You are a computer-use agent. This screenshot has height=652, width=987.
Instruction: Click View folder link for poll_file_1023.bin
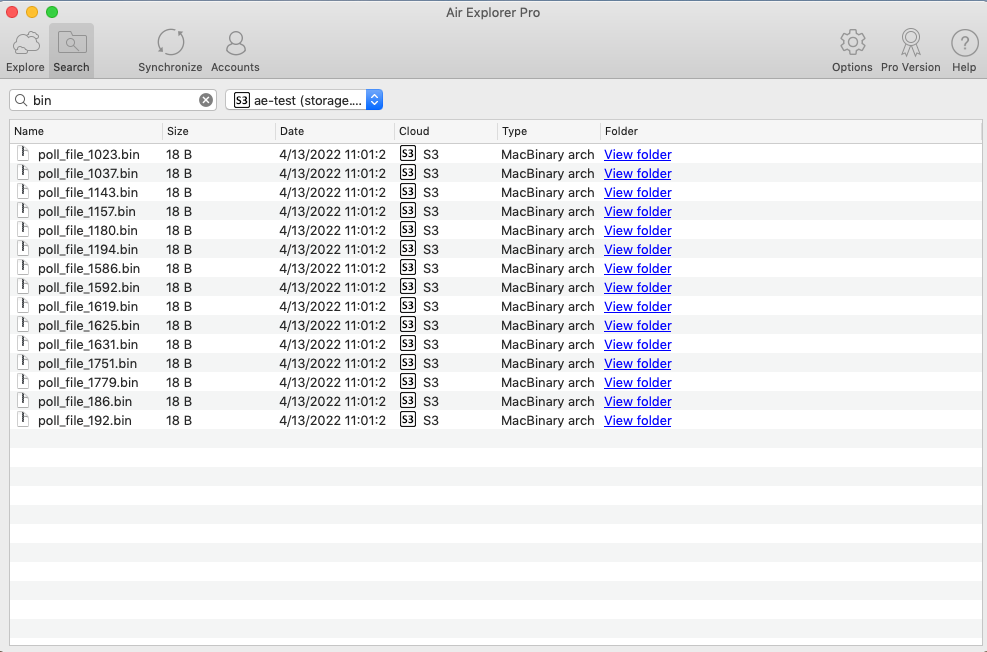(638, 154)
